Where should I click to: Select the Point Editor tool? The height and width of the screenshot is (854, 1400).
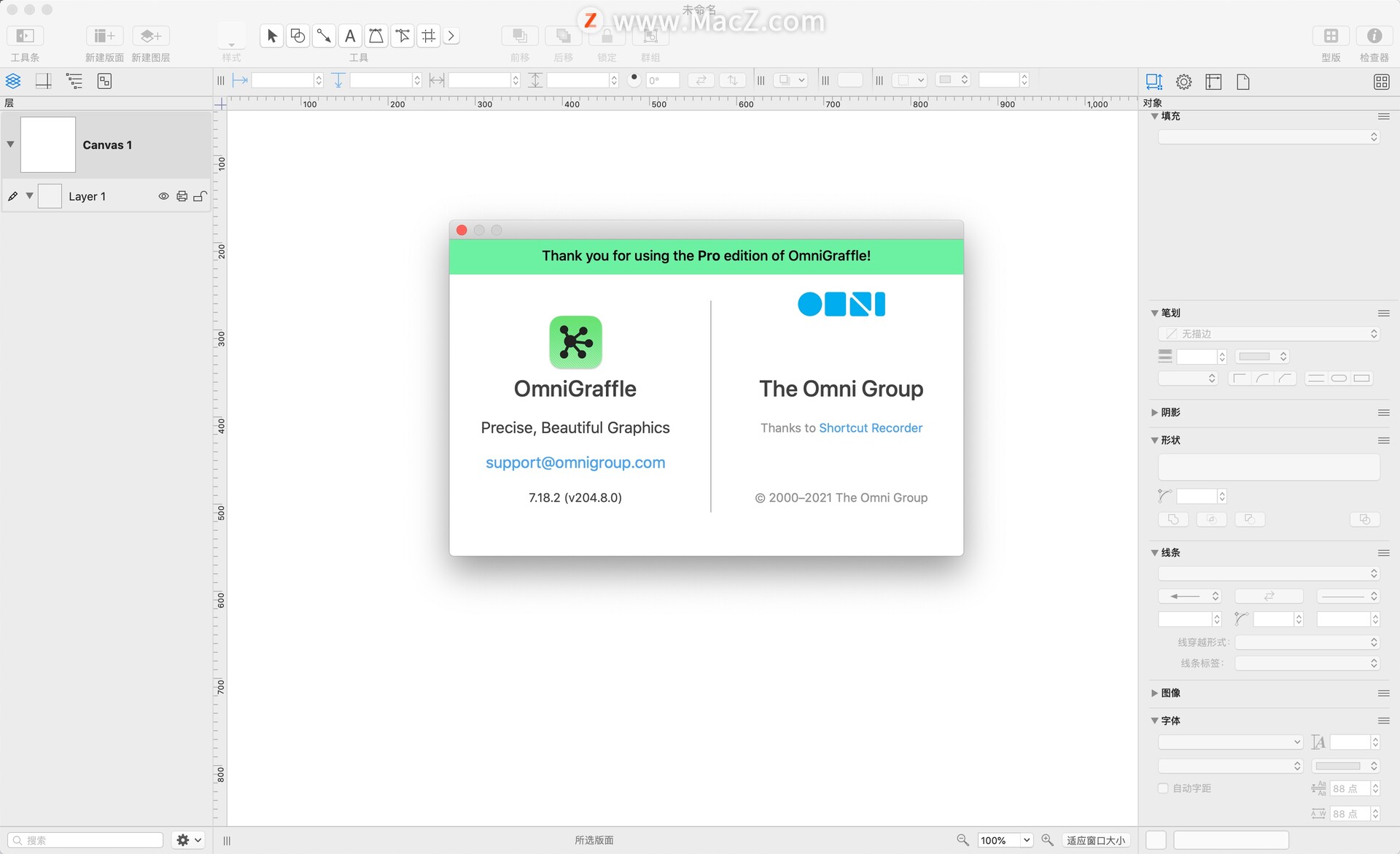coord(402,36)
